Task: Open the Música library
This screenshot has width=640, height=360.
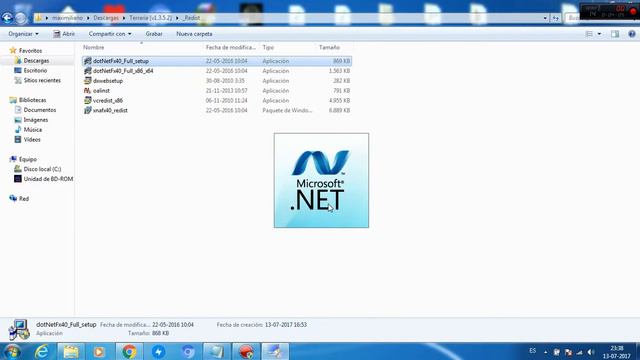Action: pyautogui.click(x=33, y=130)
